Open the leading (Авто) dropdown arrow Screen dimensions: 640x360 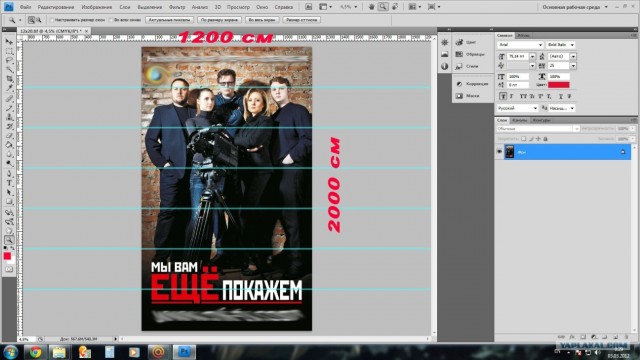[573, 56]
